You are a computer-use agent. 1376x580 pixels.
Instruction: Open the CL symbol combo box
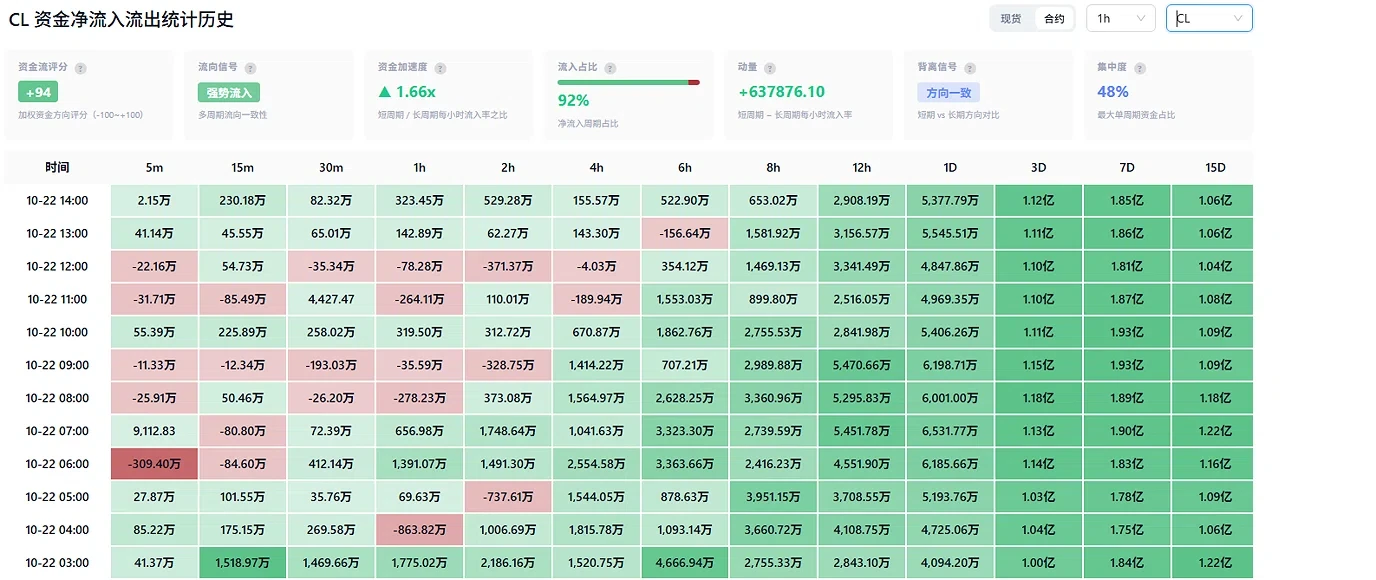point(1209,19)
